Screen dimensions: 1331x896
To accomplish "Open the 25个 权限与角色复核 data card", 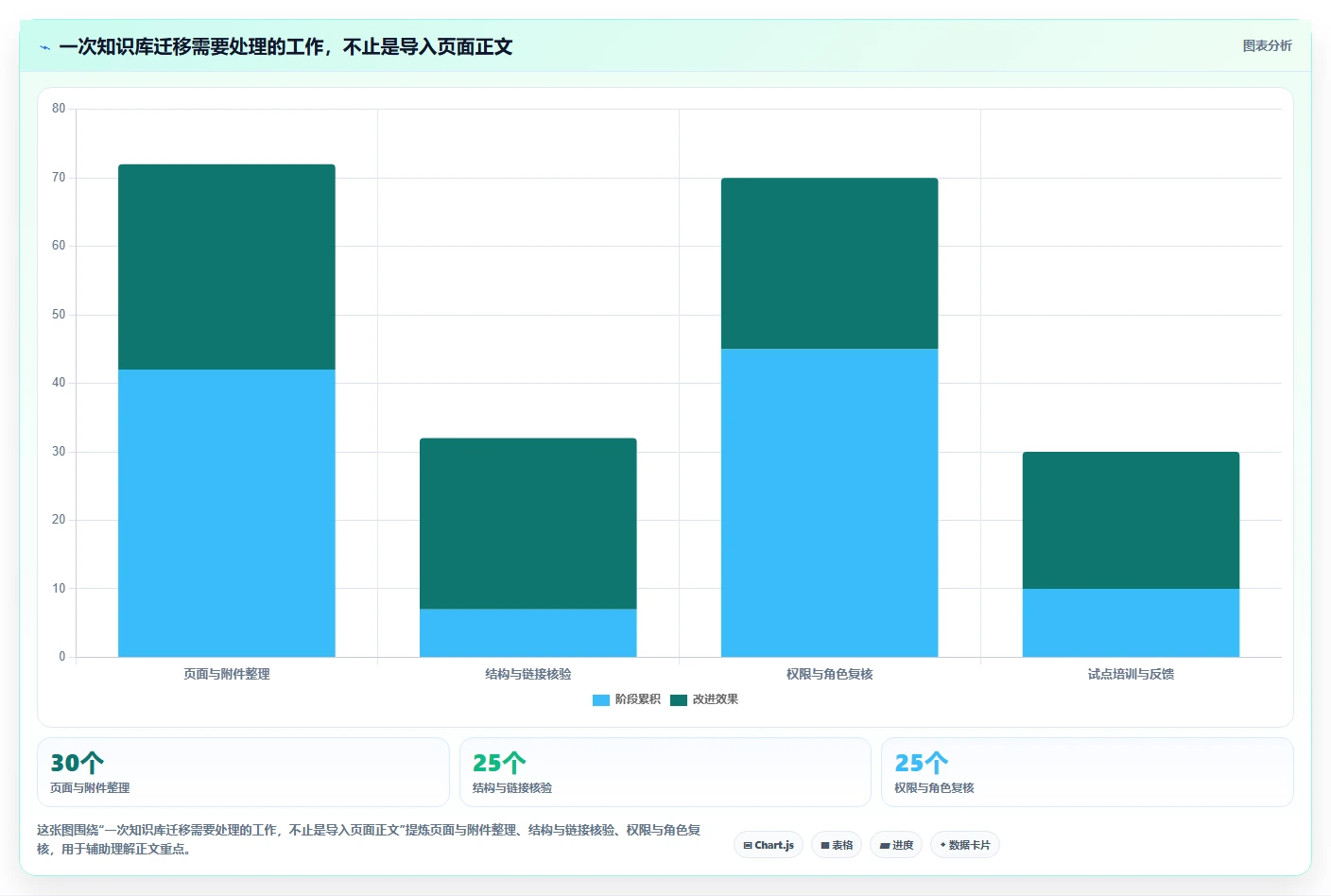I will point(1087,772).
